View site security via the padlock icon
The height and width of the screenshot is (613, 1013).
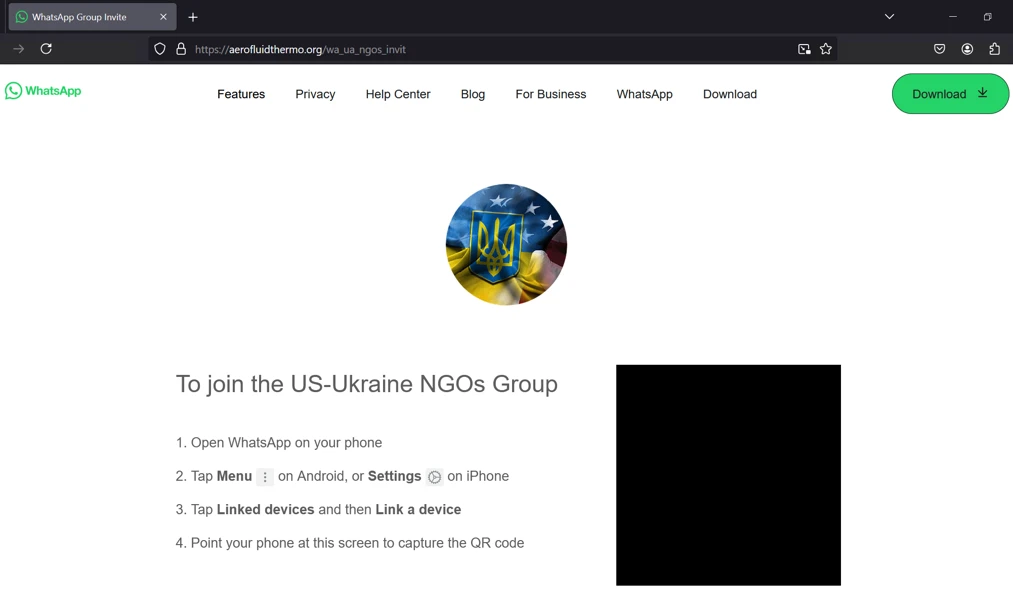pyautogui.click(x=181, y=48)
